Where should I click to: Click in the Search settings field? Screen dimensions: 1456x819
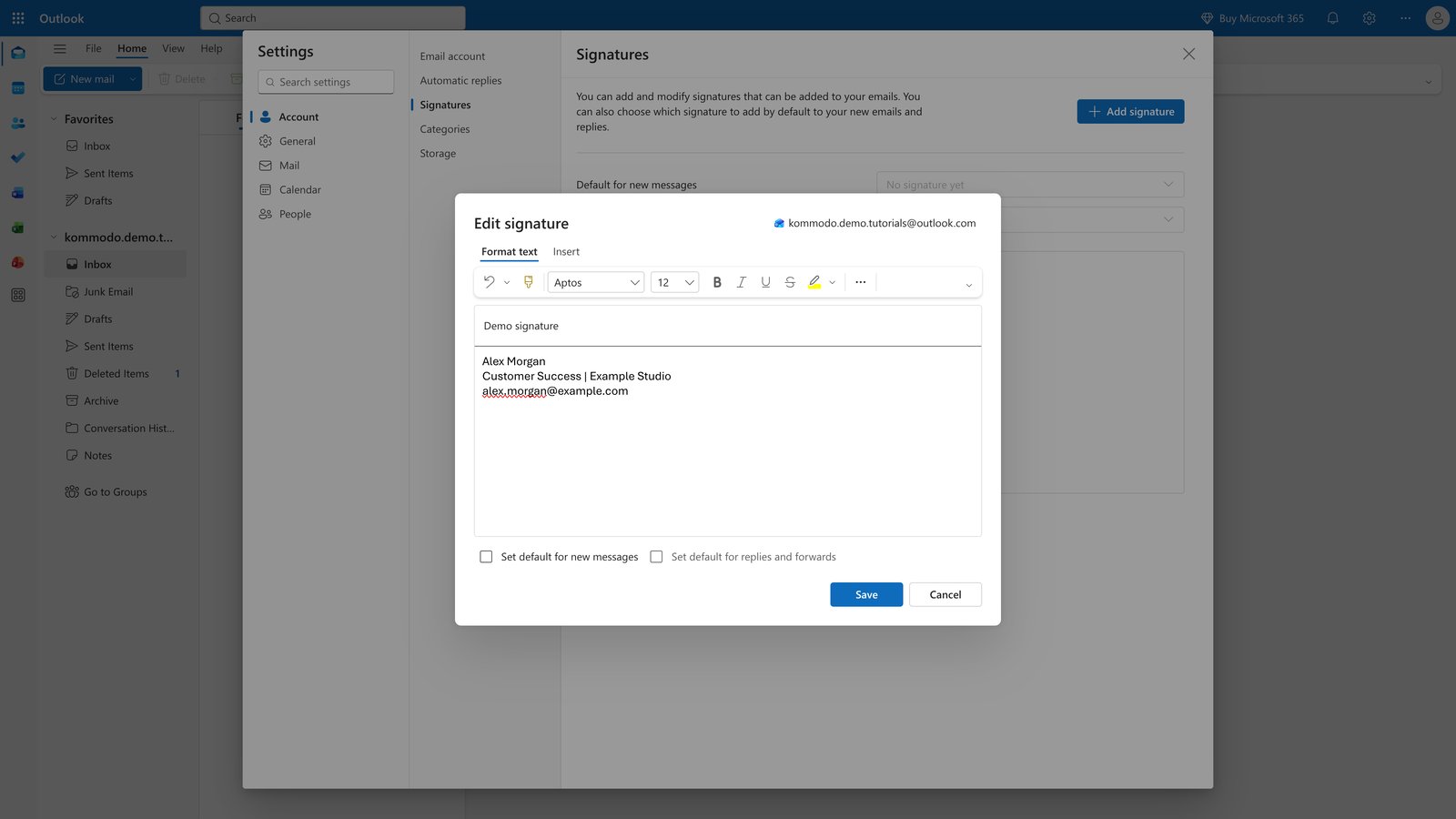coord(326,82)
